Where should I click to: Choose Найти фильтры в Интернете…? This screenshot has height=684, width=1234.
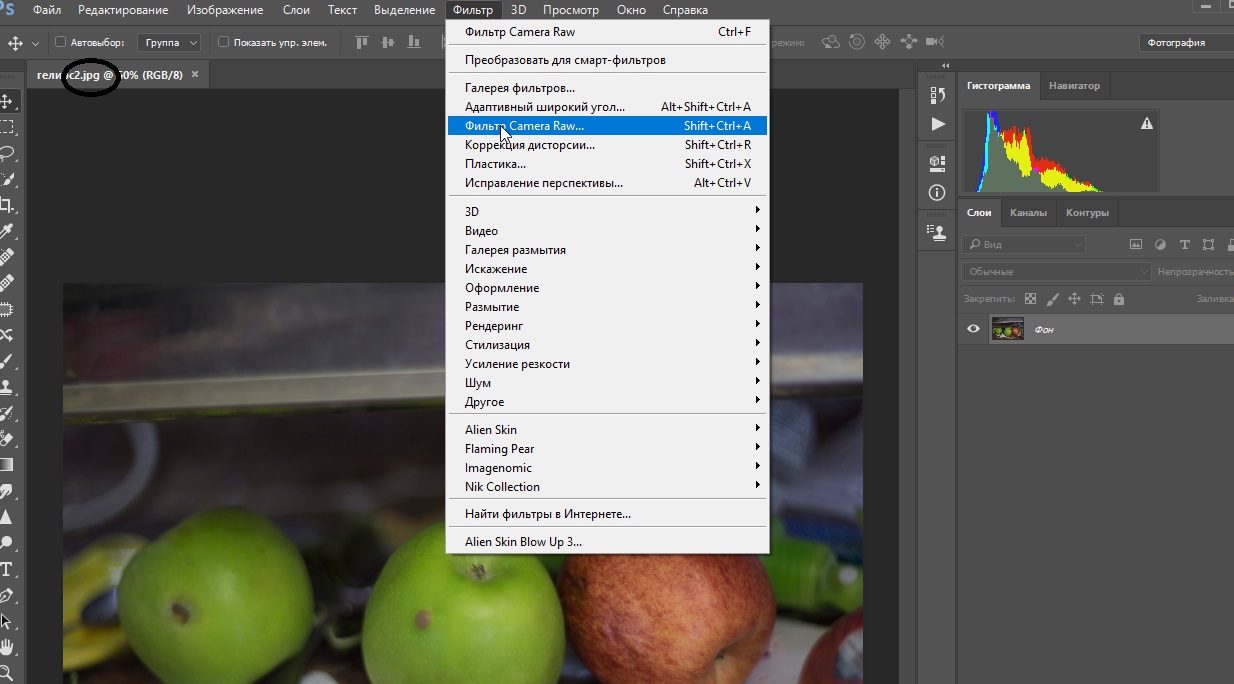click(606, 514)
